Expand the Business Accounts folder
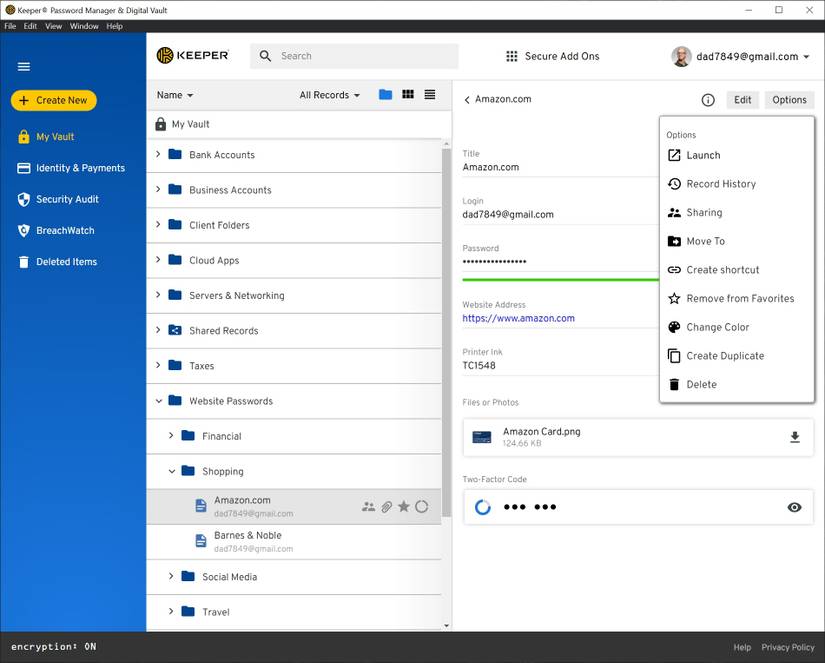Image resolution: width=825 pixels, height=663 pixels. [x=158, y=189]
